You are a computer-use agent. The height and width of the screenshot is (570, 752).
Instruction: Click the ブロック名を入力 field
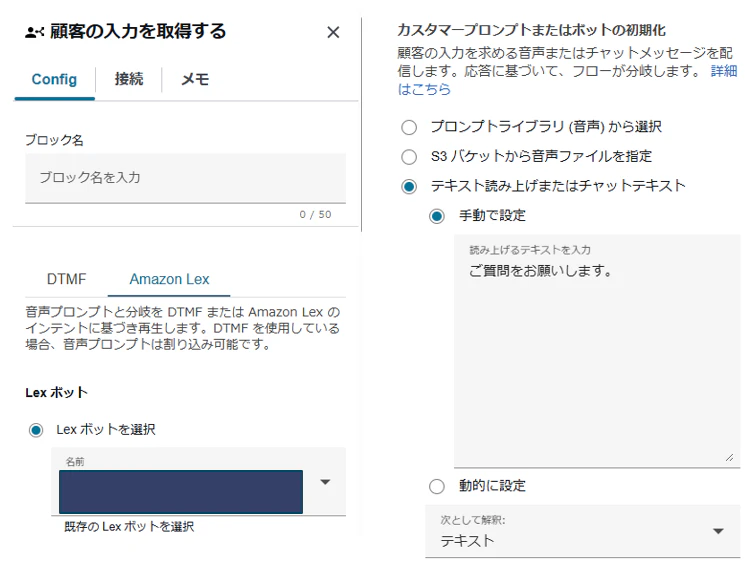186,178
